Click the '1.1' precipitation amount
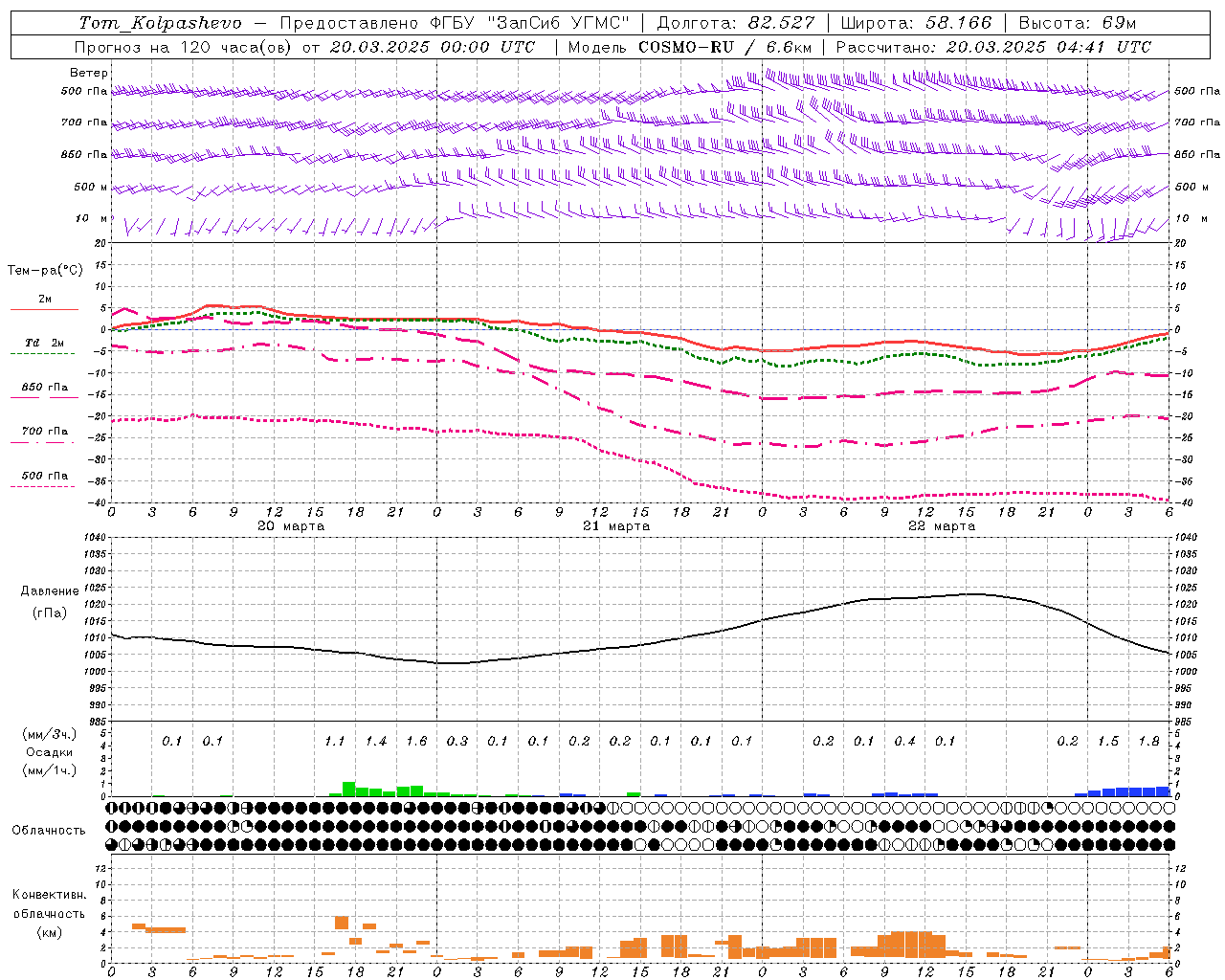1225x980 pixels. (334, 742)
